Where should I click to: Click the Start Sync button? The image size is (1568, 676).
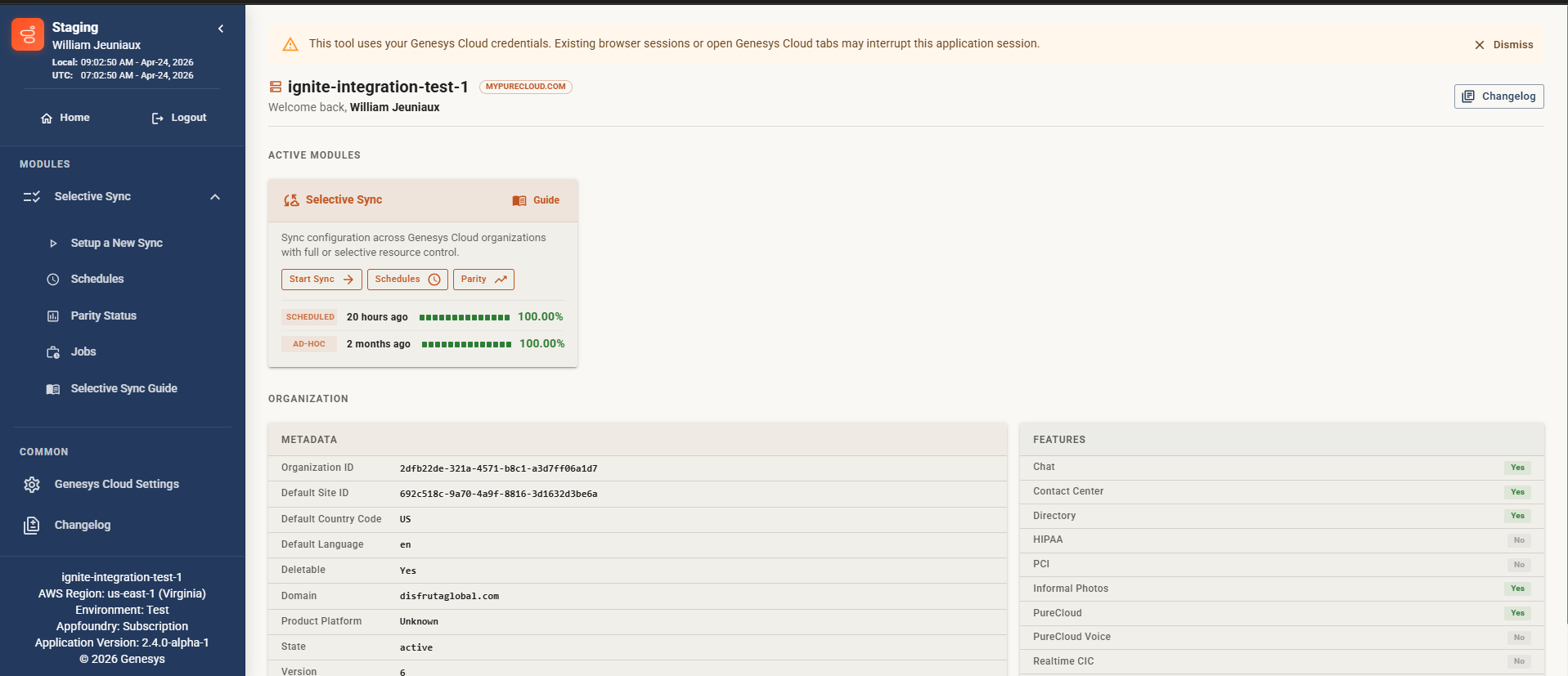point(321,280)
